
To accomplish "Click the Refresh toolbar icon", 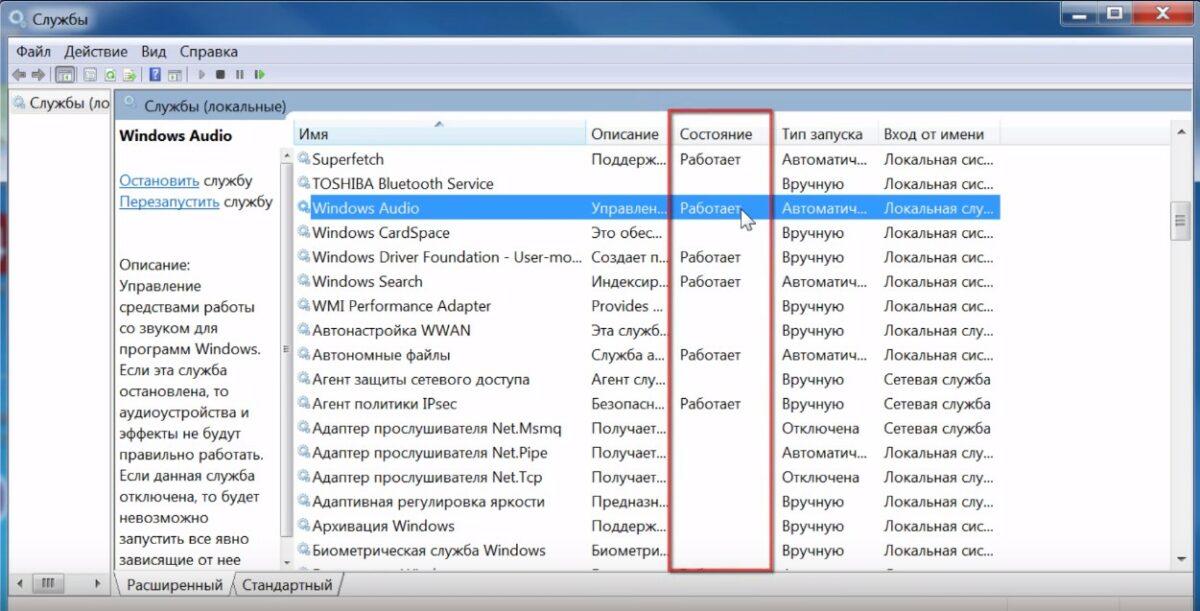I will pyautogui.click(x=110, y=74).
